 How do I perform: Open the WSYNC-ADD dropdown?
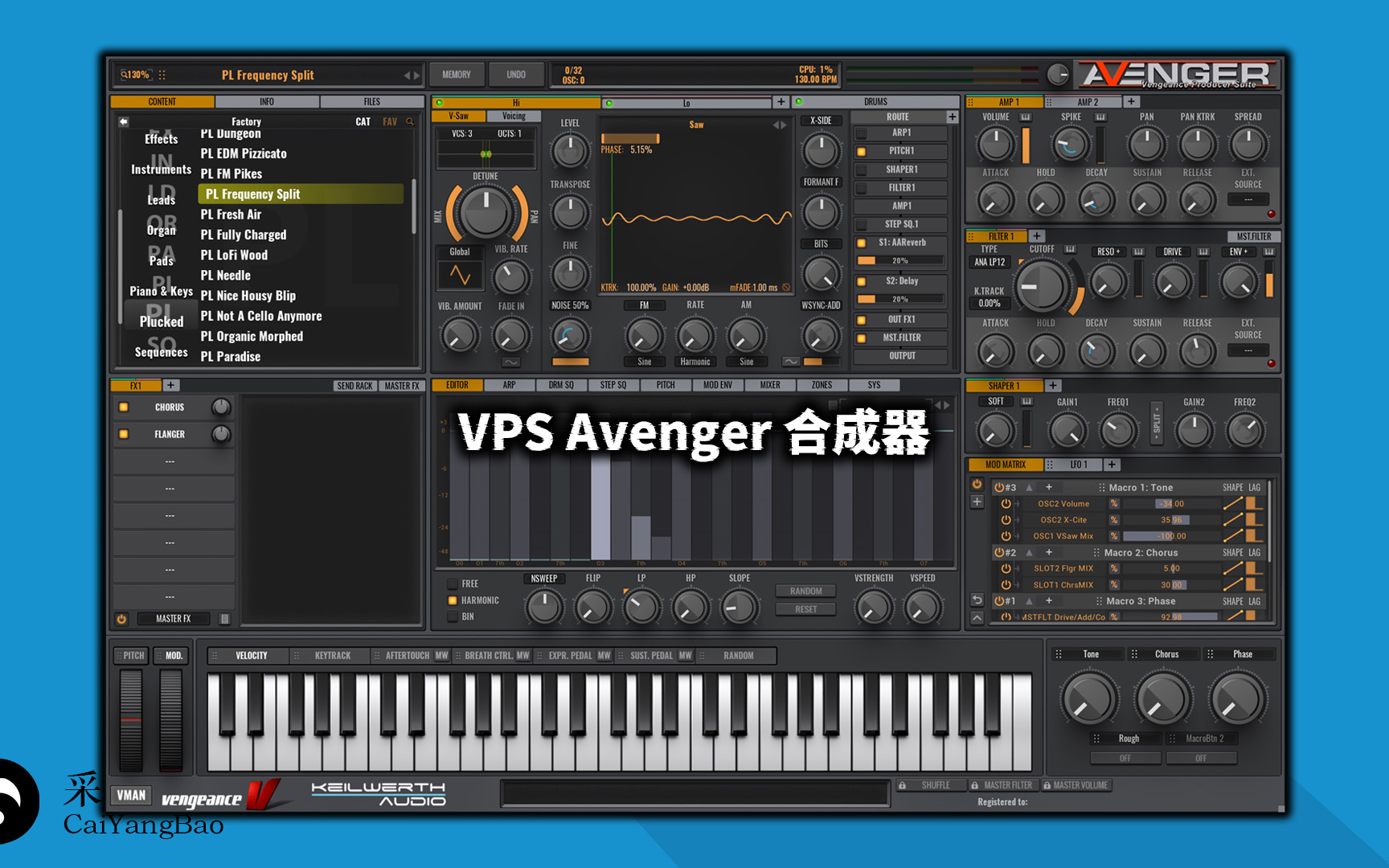(x=821, y=305)
